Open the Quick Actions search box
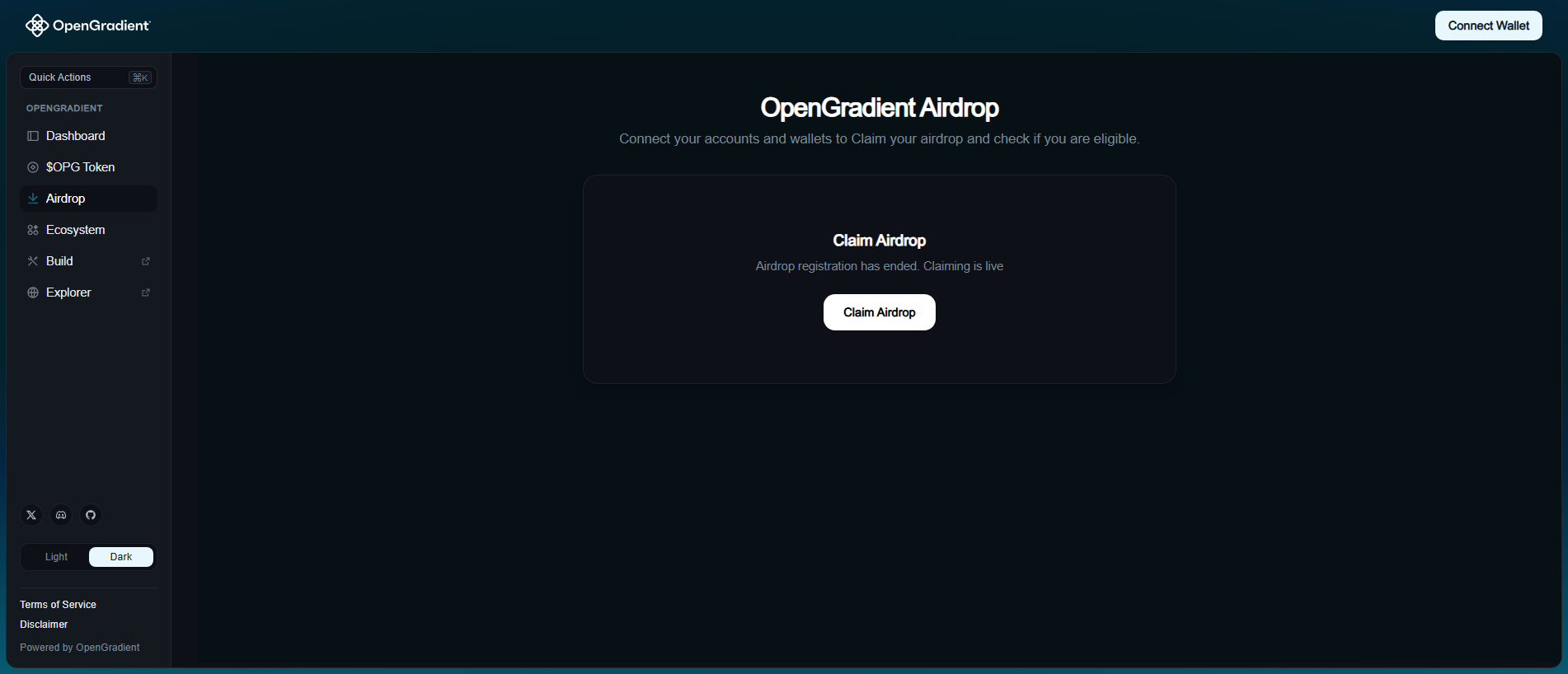Viewport: 1568px width, 674px height. 88,77
